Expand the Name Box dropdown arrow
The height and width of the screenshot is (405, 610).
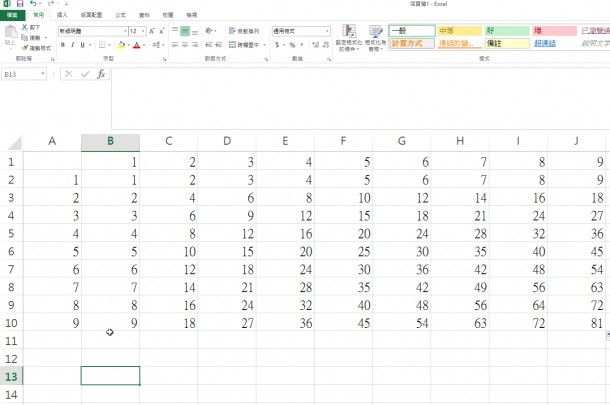pos(42,74)
